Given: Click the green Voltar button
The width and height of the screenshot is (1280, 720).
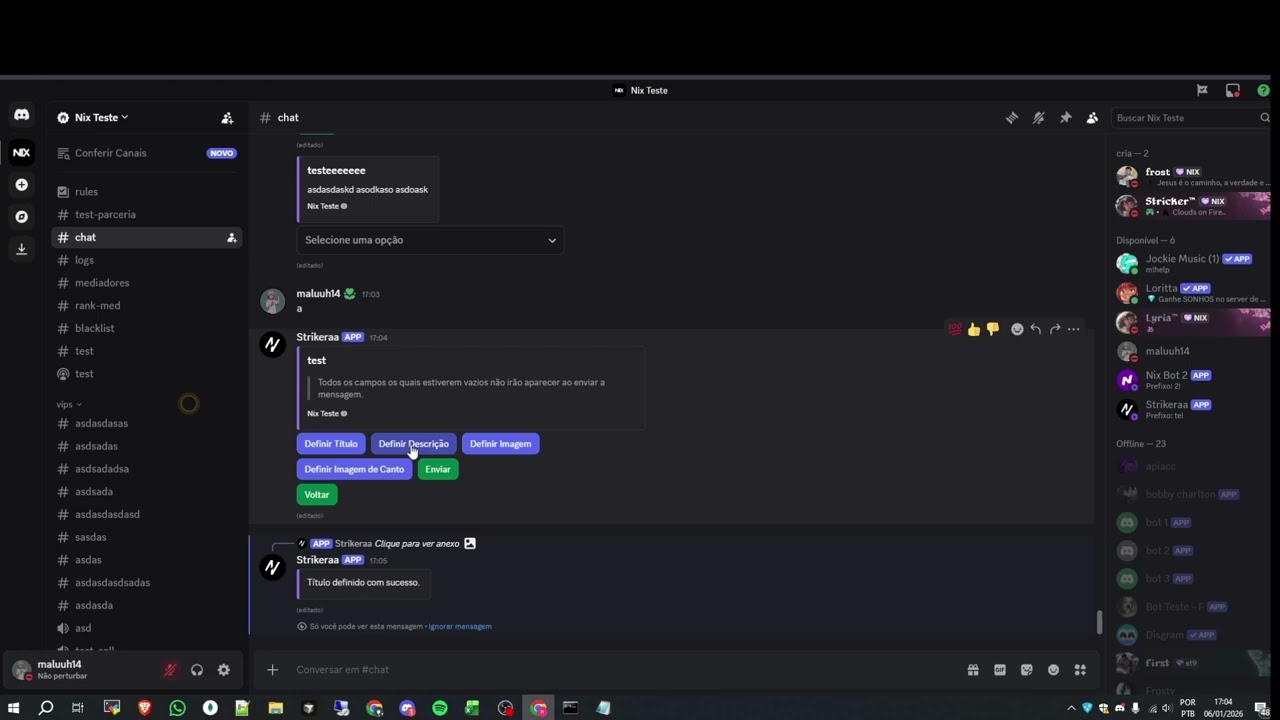Looking at the screenshot, I should pyautogui.click(x=317, y=495).
